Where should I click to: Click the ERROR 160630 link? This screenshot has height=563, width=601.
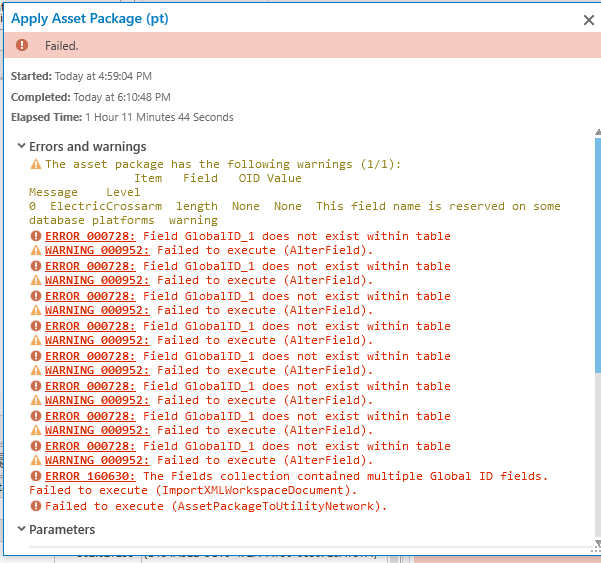point(90,476)
